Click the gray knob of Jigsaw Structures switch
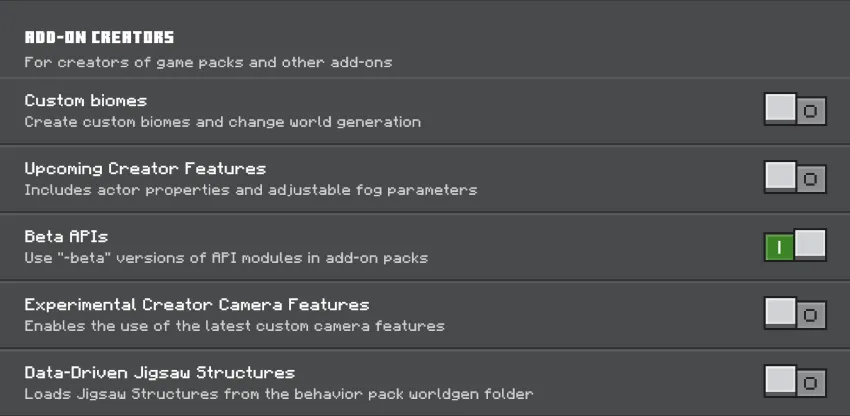 (781, 379)
